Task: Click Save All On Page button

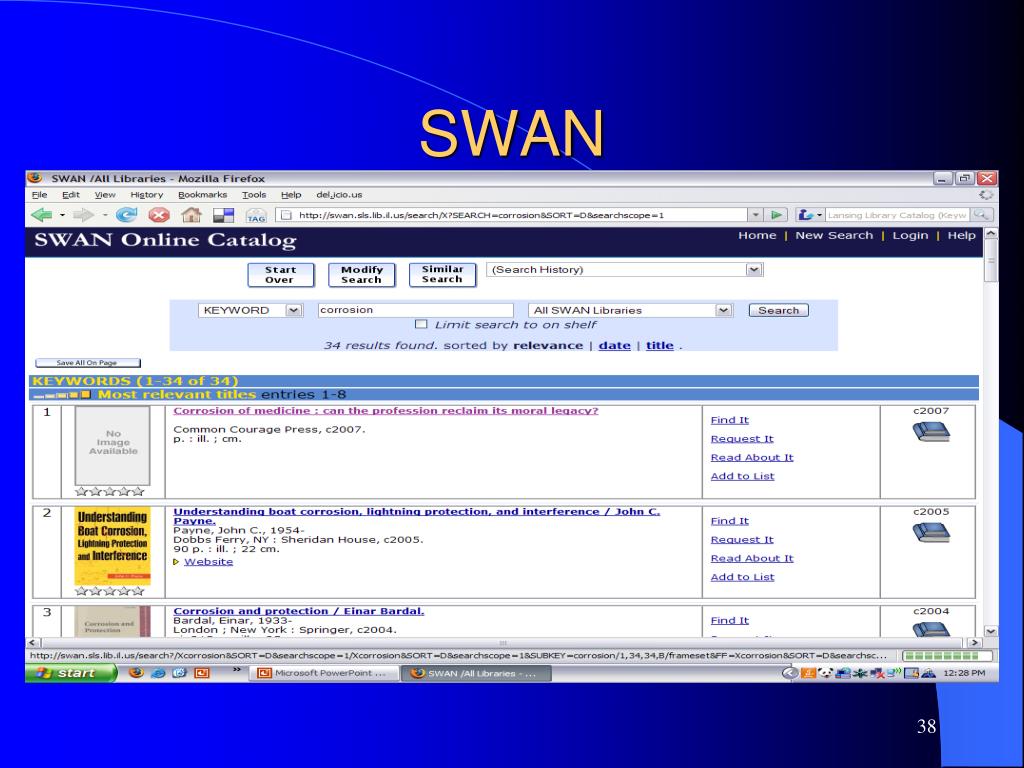Action: coord(88,362)
